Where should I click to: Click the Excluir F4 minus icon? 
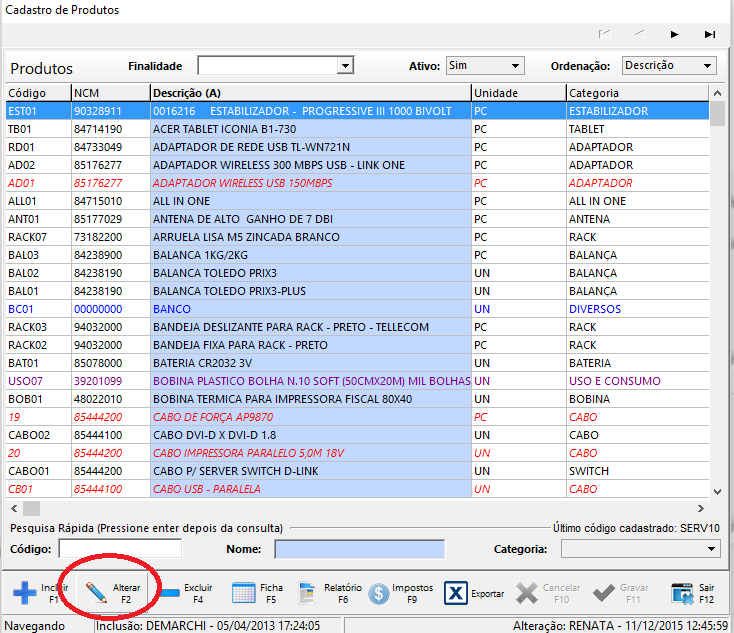(169, 593)
